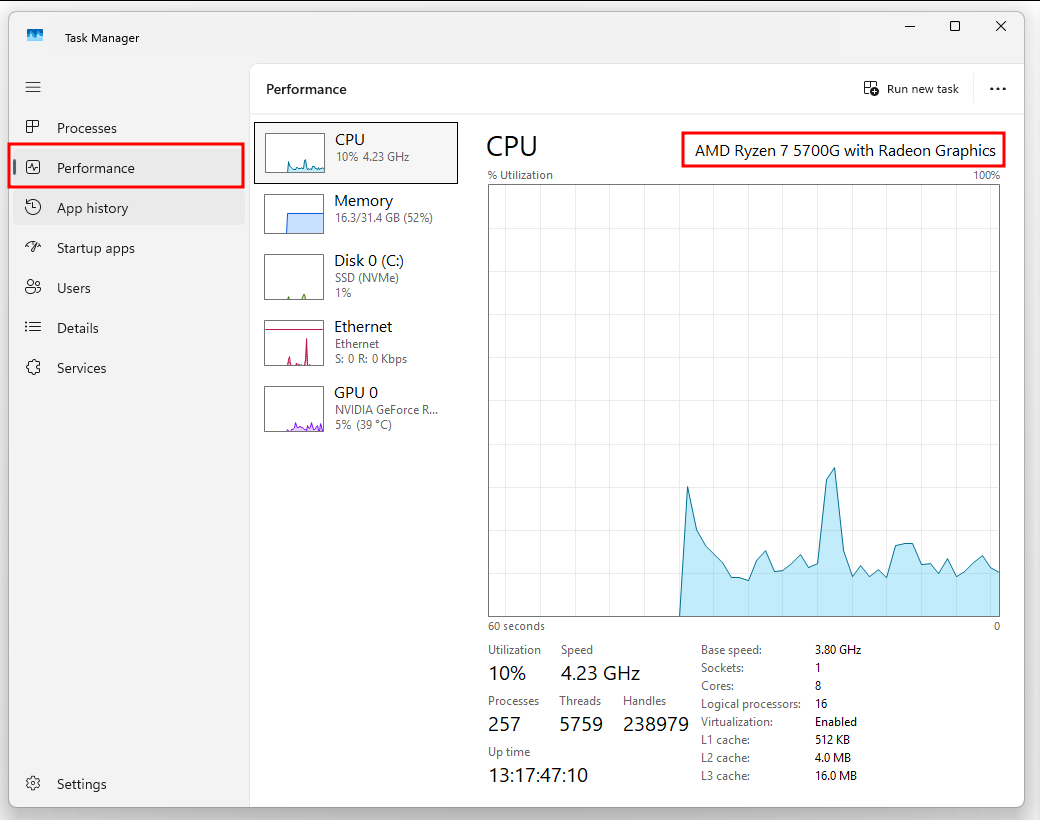The height and width of the screenshot is (820, 1040).
Task: Open App history page label
Action: [x=92, y=208]
